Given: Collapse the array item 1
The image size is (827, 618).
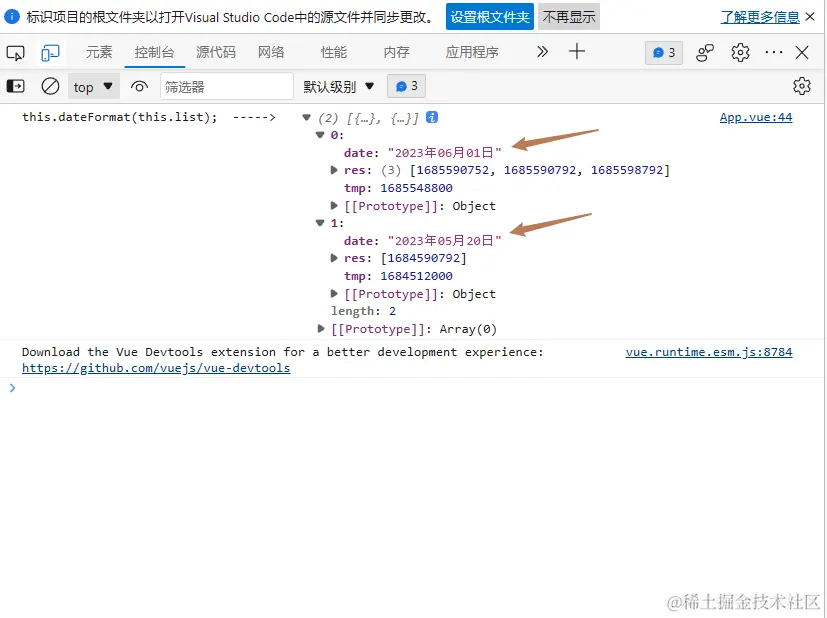Looking at the screenshot, I should tap(320, 223).
